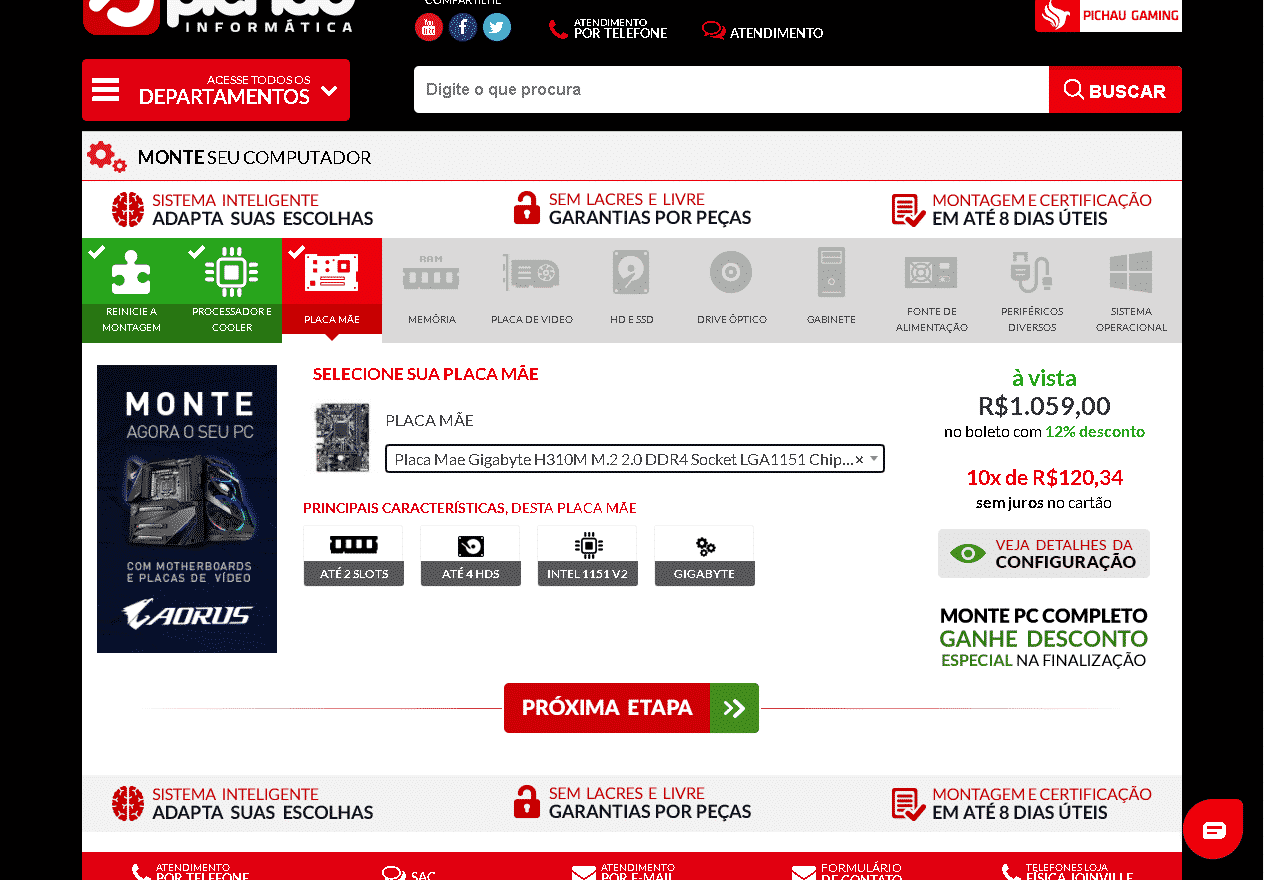Viewport: 1264px width, 880px height.
Task: Open Pichau Twitter profile icon
Action: [x=497, y=27]
